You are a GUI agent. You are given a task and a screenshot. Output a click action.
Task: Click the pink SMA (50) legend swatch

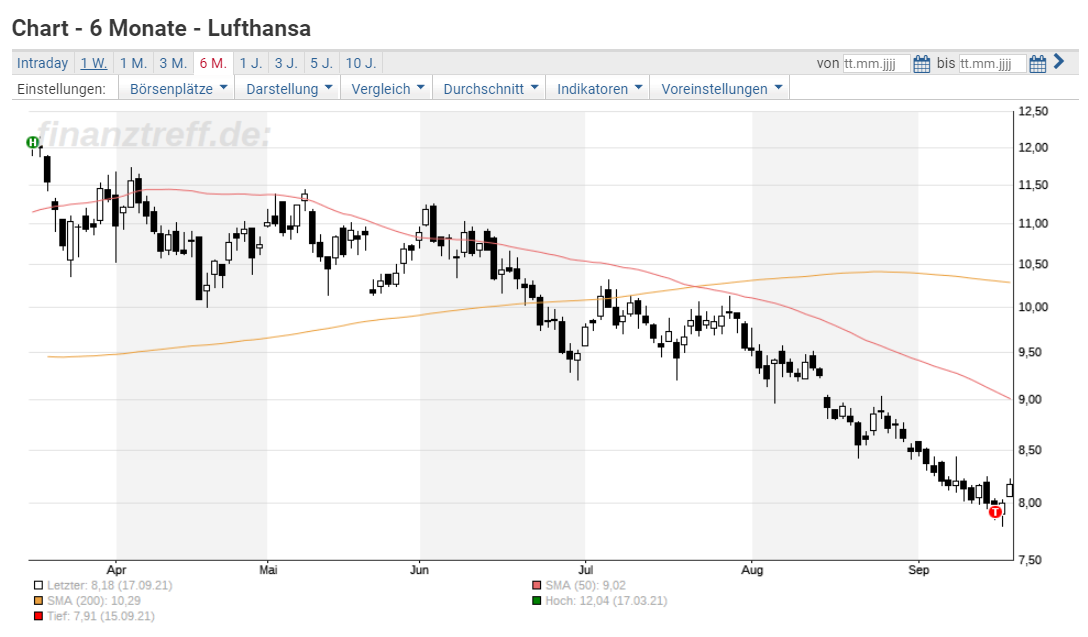coord(536,586)
